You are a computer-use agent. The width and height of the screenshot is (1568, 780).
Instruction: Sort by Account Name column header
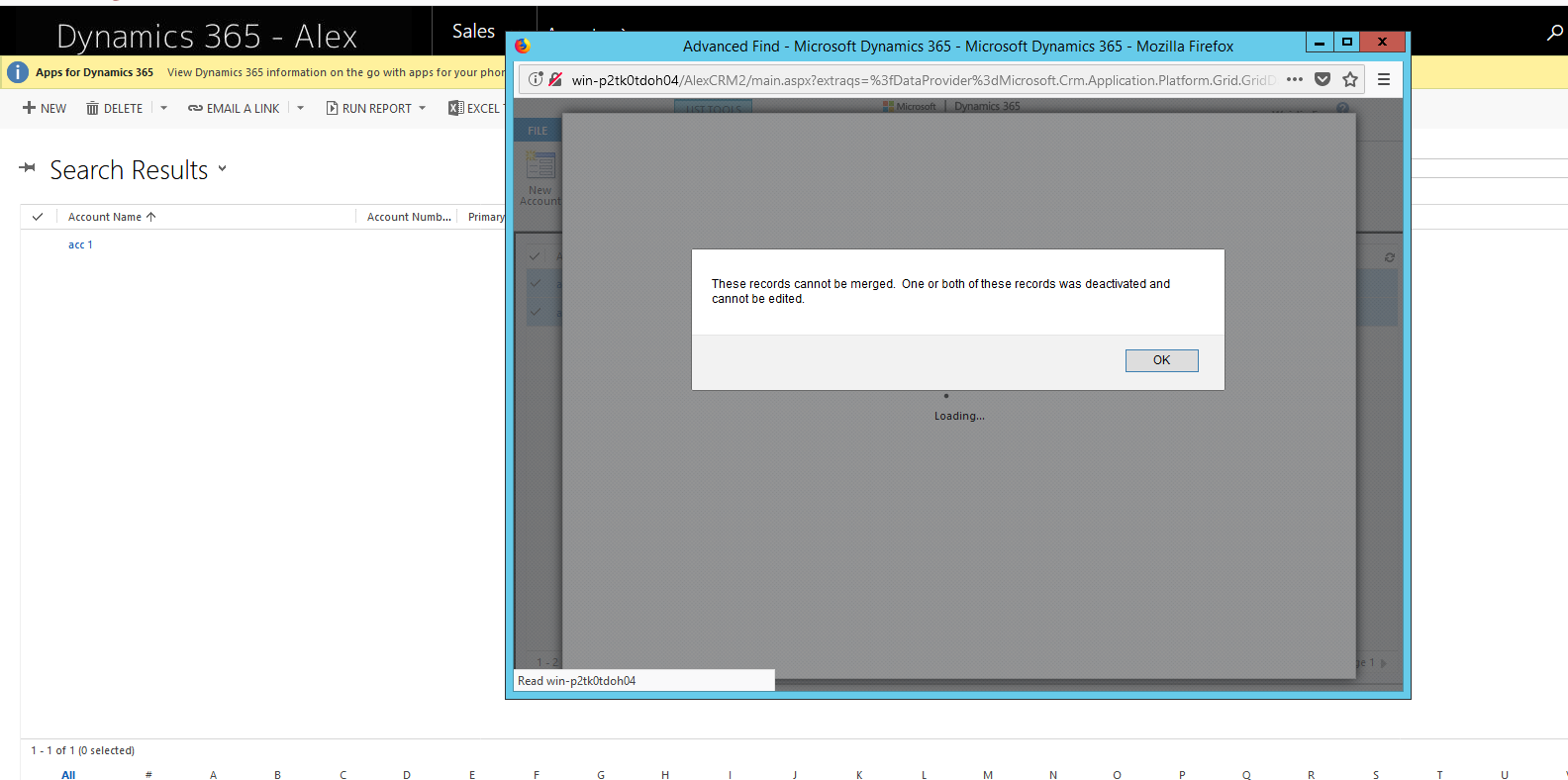112,217
